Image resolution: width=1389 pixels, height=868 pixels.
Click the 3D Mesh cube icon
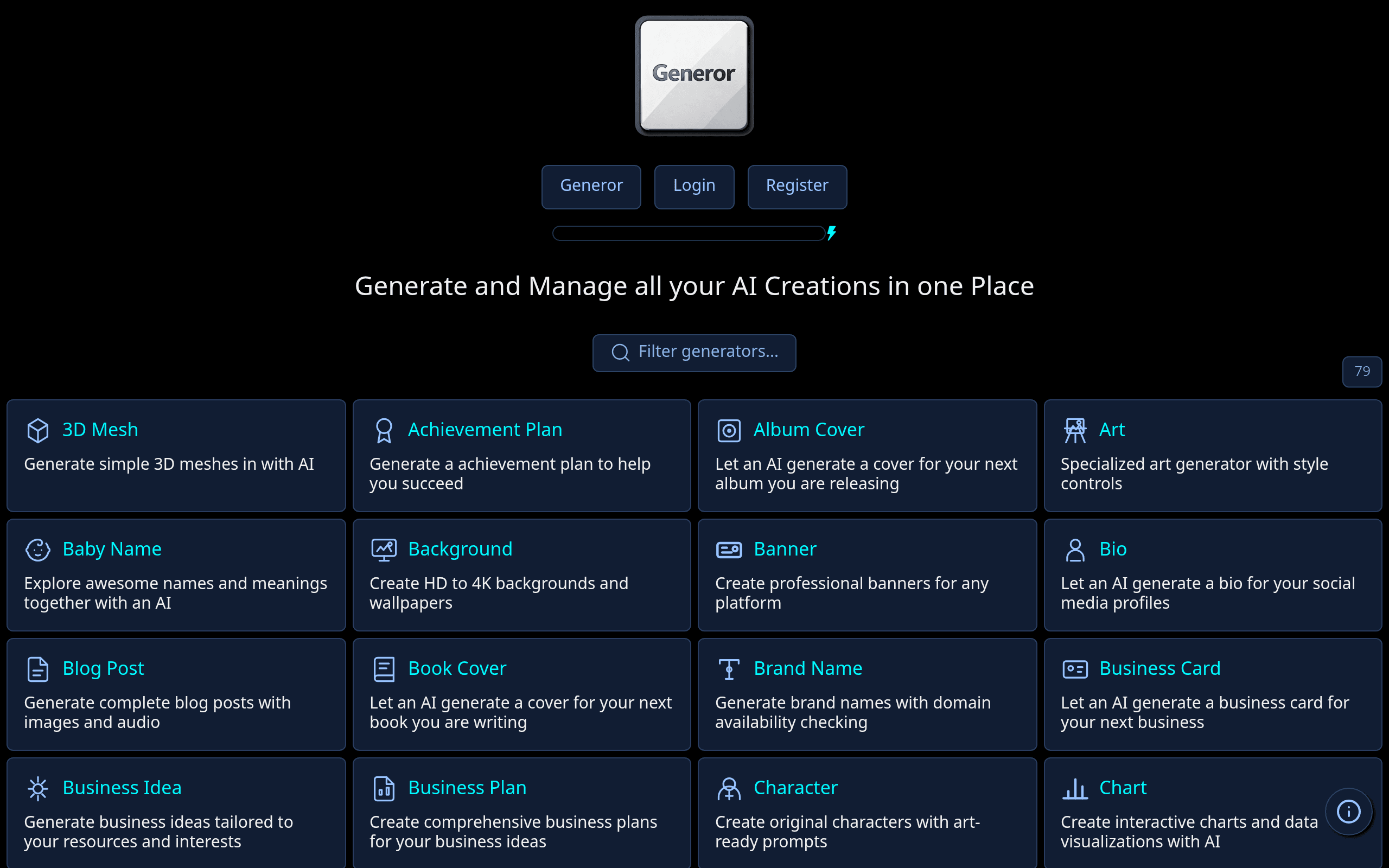(38, 430)
